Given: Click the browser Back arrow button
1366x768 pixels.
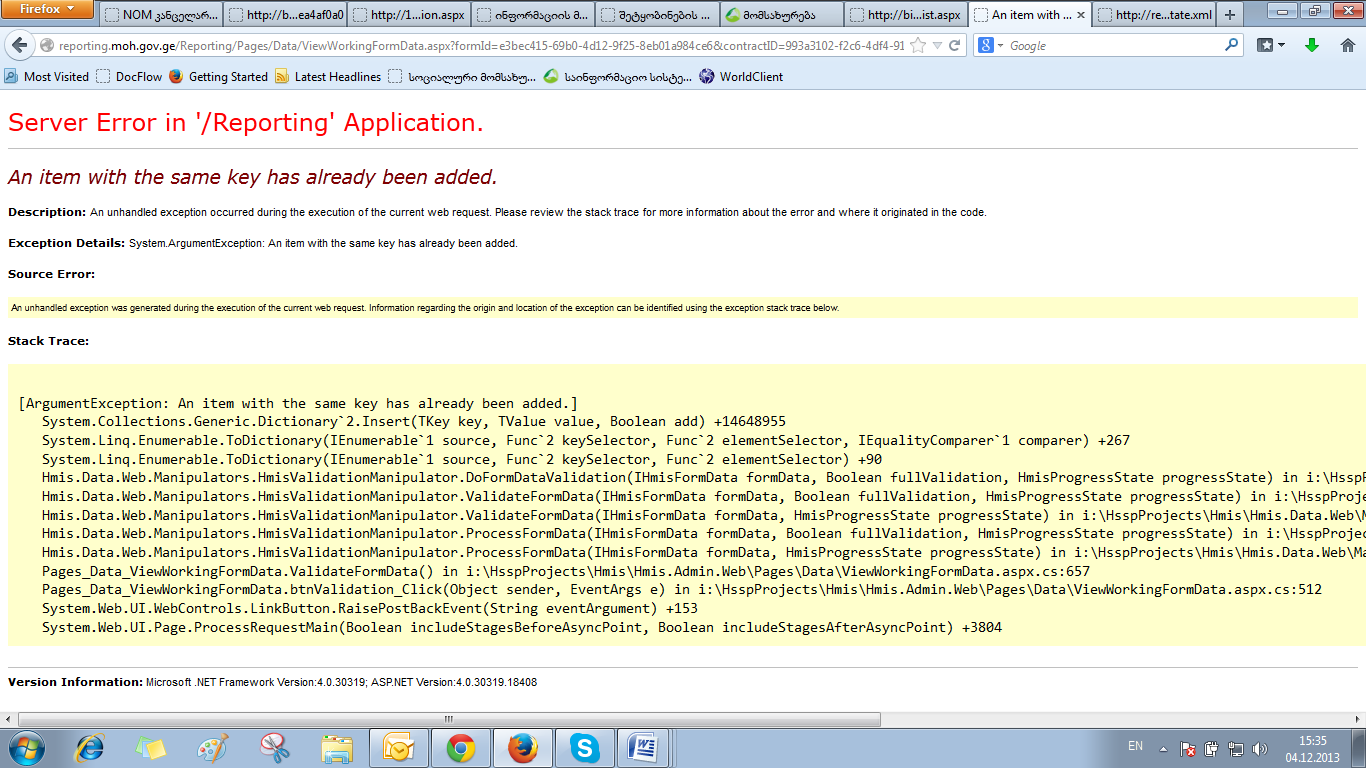Looking at the screenshot, I should (x=19, y=46).
